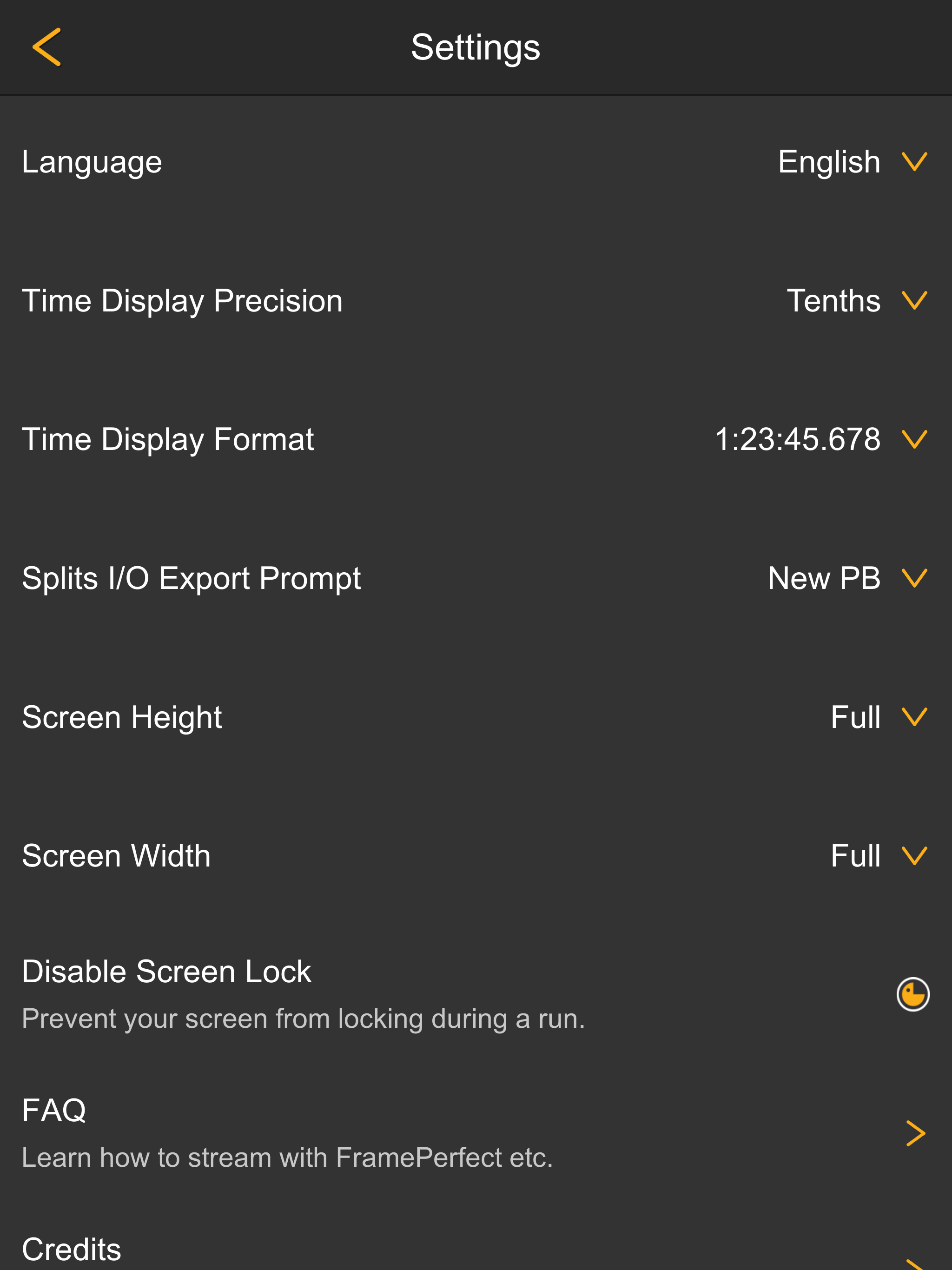
Task: Open the Credits entry
Action: click(x=72, y=1250)
